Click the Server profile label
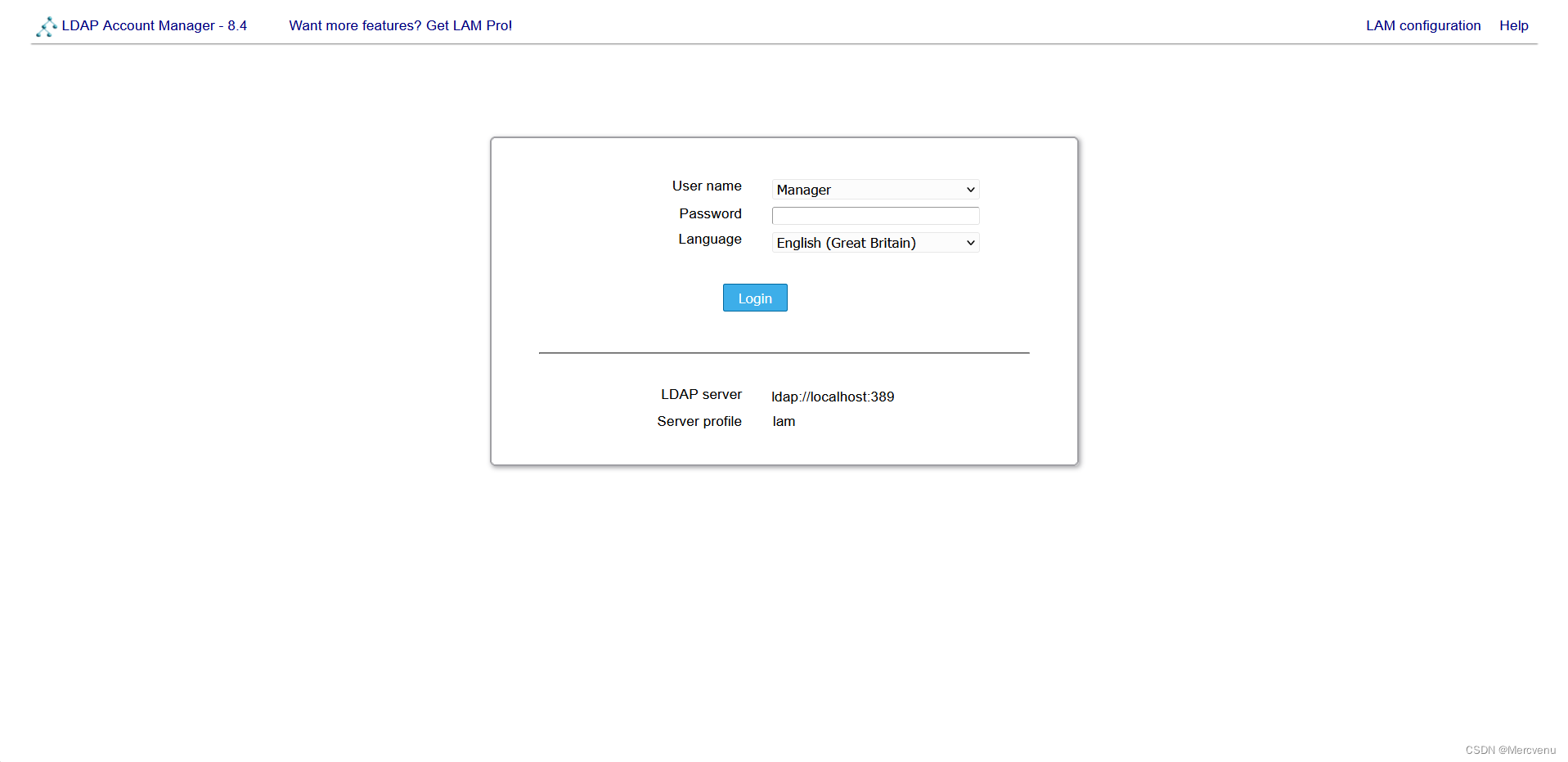Image resolution: width=1568 pixels, height=762 pixels. pos(699,421)
